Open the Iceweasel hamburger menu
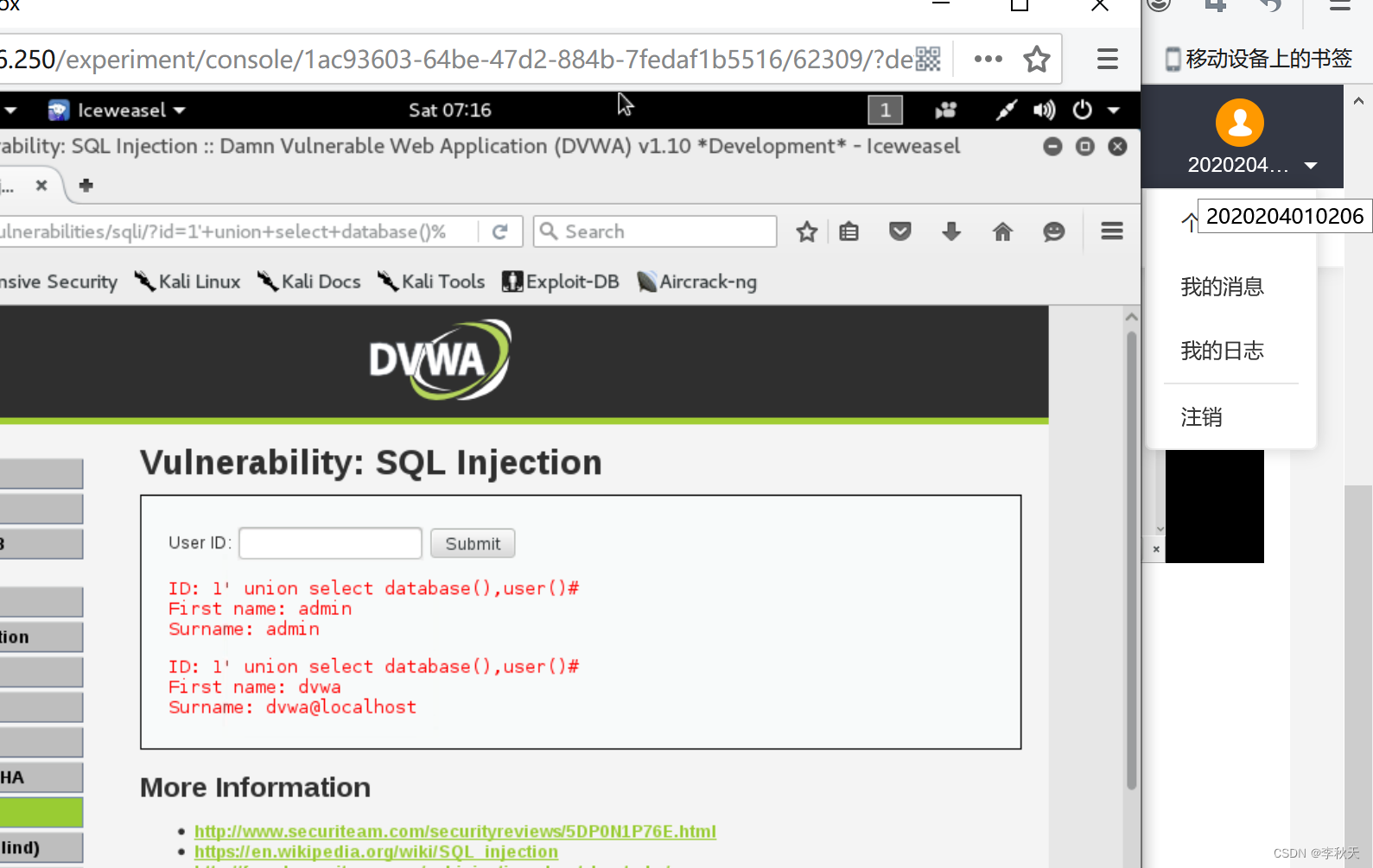Screen dimensions: 1373x868 [1112, 231]
